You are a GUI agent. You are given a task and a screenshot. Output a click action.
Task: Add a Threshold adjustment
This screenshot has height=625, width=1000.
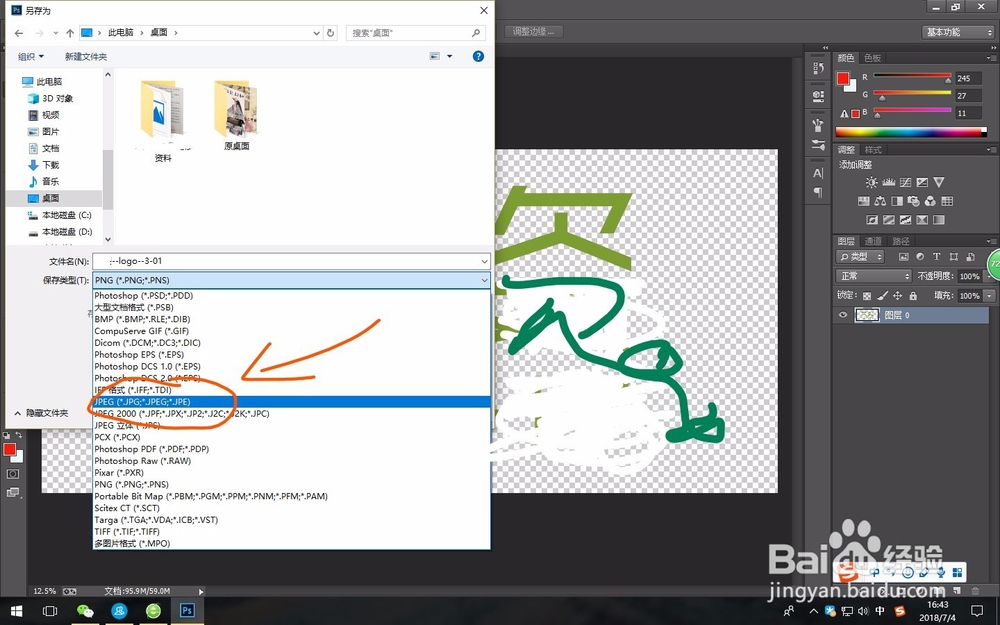click(x=905, y=219)
